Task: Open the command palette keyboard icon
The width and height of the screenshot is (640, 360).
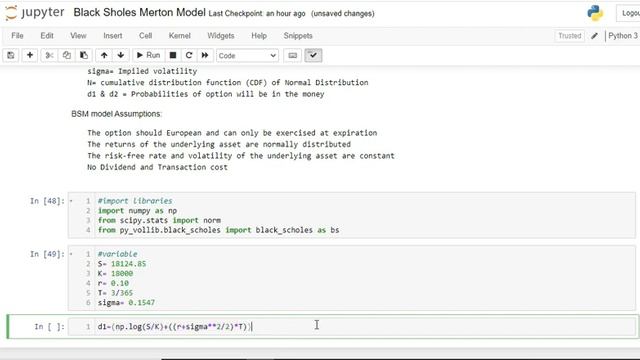Action: coord(293,55)
